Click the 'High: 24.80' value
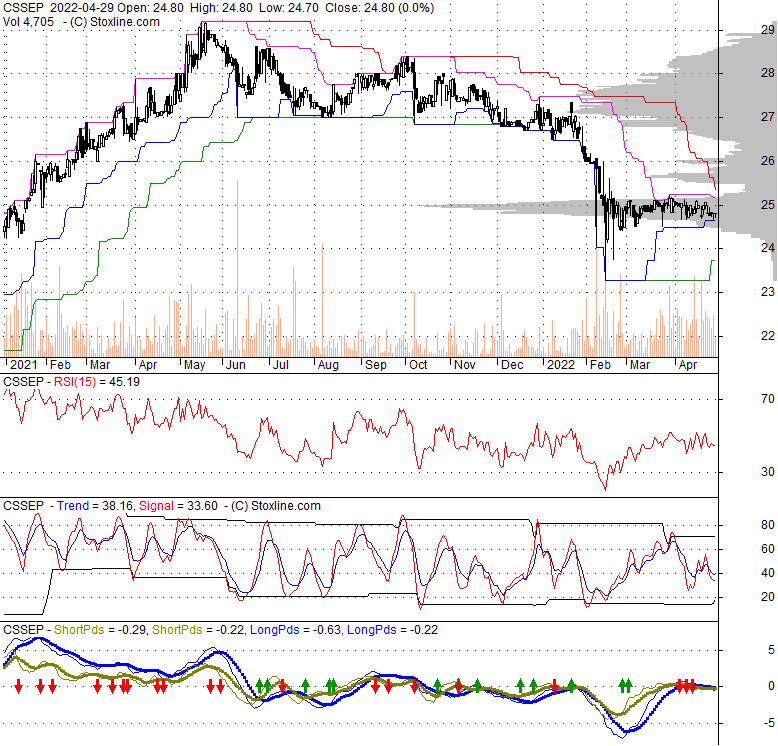Viewport: 778px width, 746px height. coord(221,8)
